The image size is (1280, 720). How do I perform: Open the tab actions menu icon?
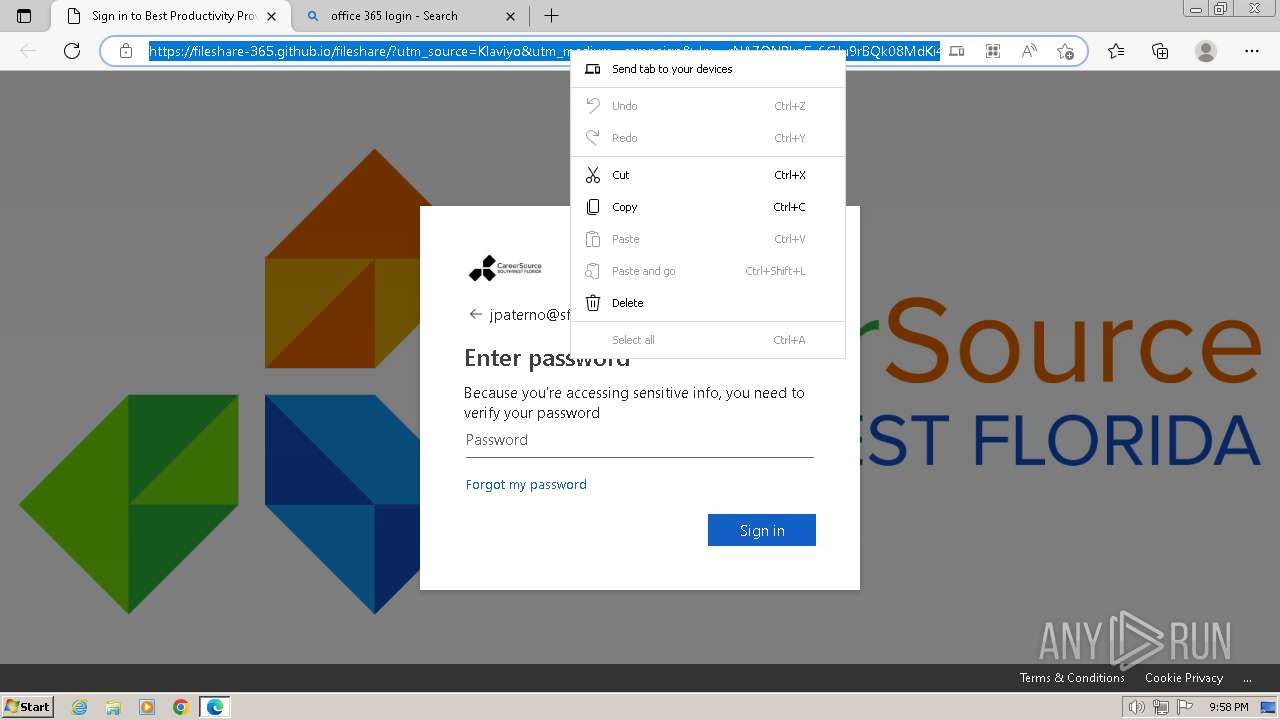[24, 16]
